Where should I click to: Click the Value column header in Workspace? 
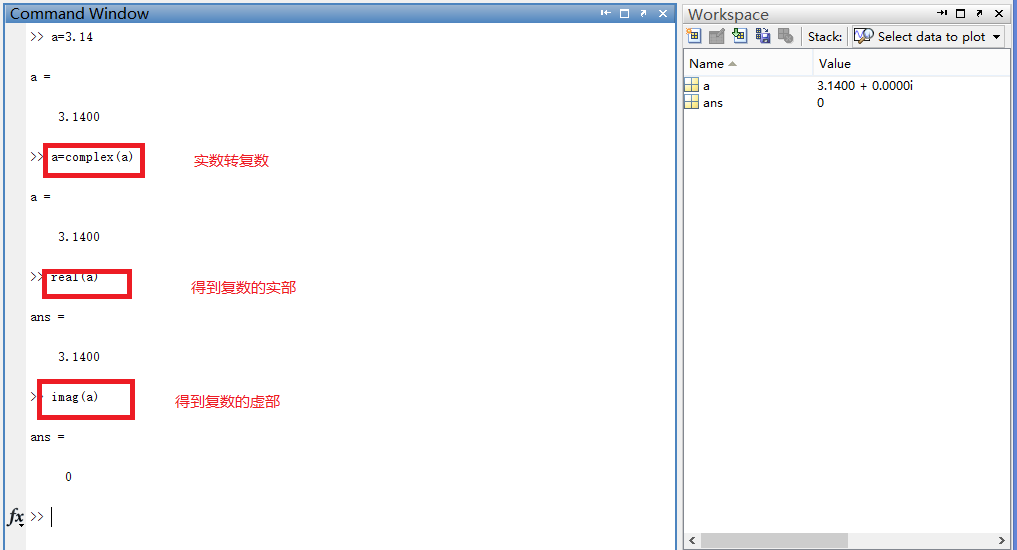(911, 64)
